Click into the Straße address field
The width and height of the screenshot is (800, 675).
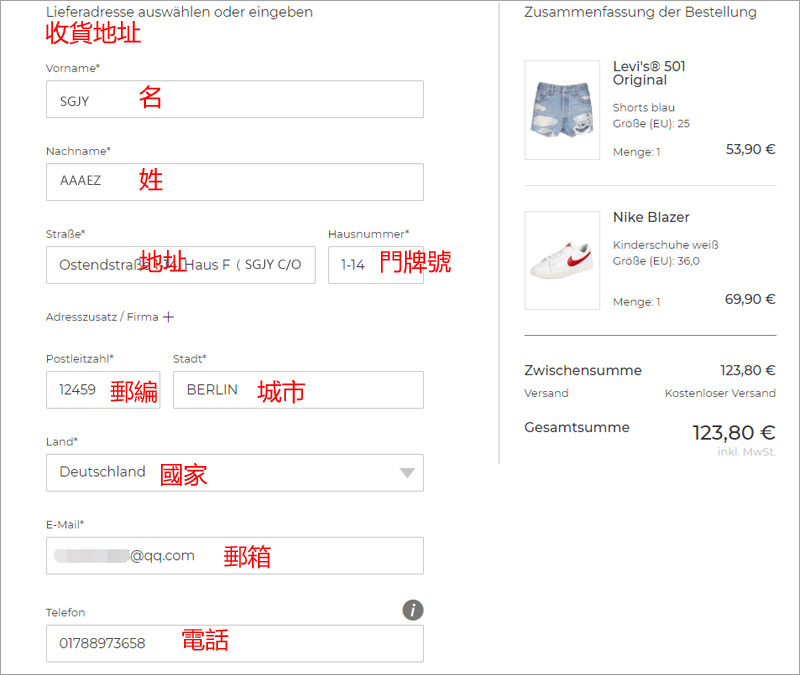pyautogui.click(x=180, y=265)
